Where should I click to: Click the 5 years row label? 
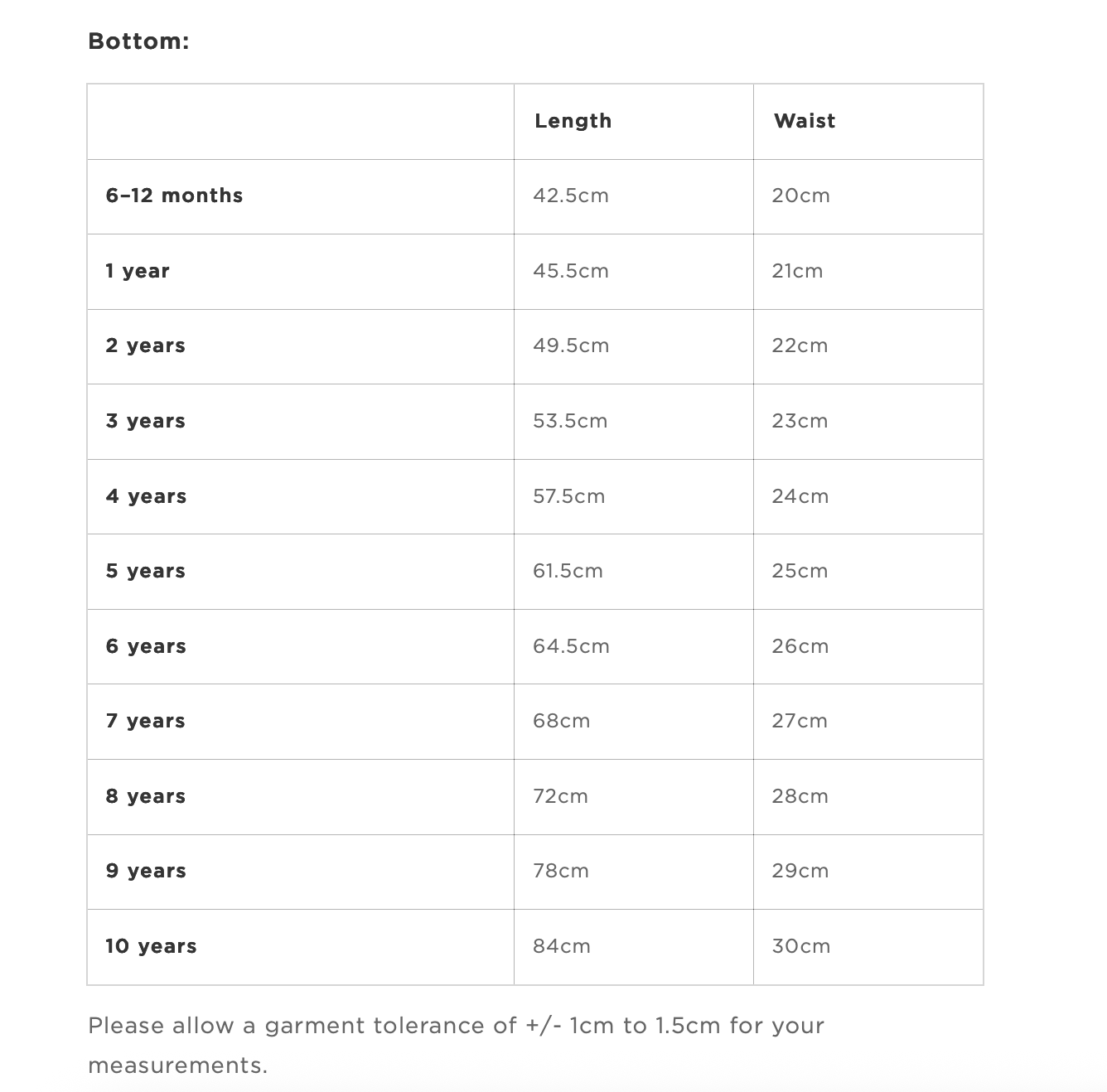[x=145, y=571]
